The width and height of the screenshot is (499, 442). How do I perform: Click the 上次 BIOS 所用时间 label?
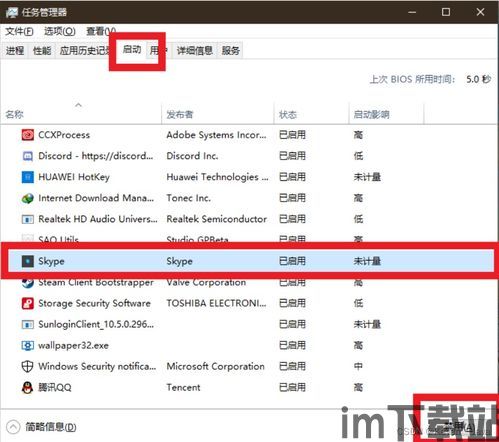tap(412, 79)
